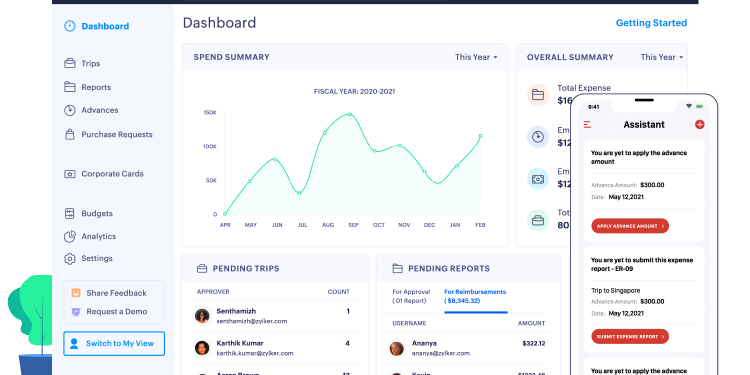Click the blue clock icon in Overall Summary

(x=538, y=137)
